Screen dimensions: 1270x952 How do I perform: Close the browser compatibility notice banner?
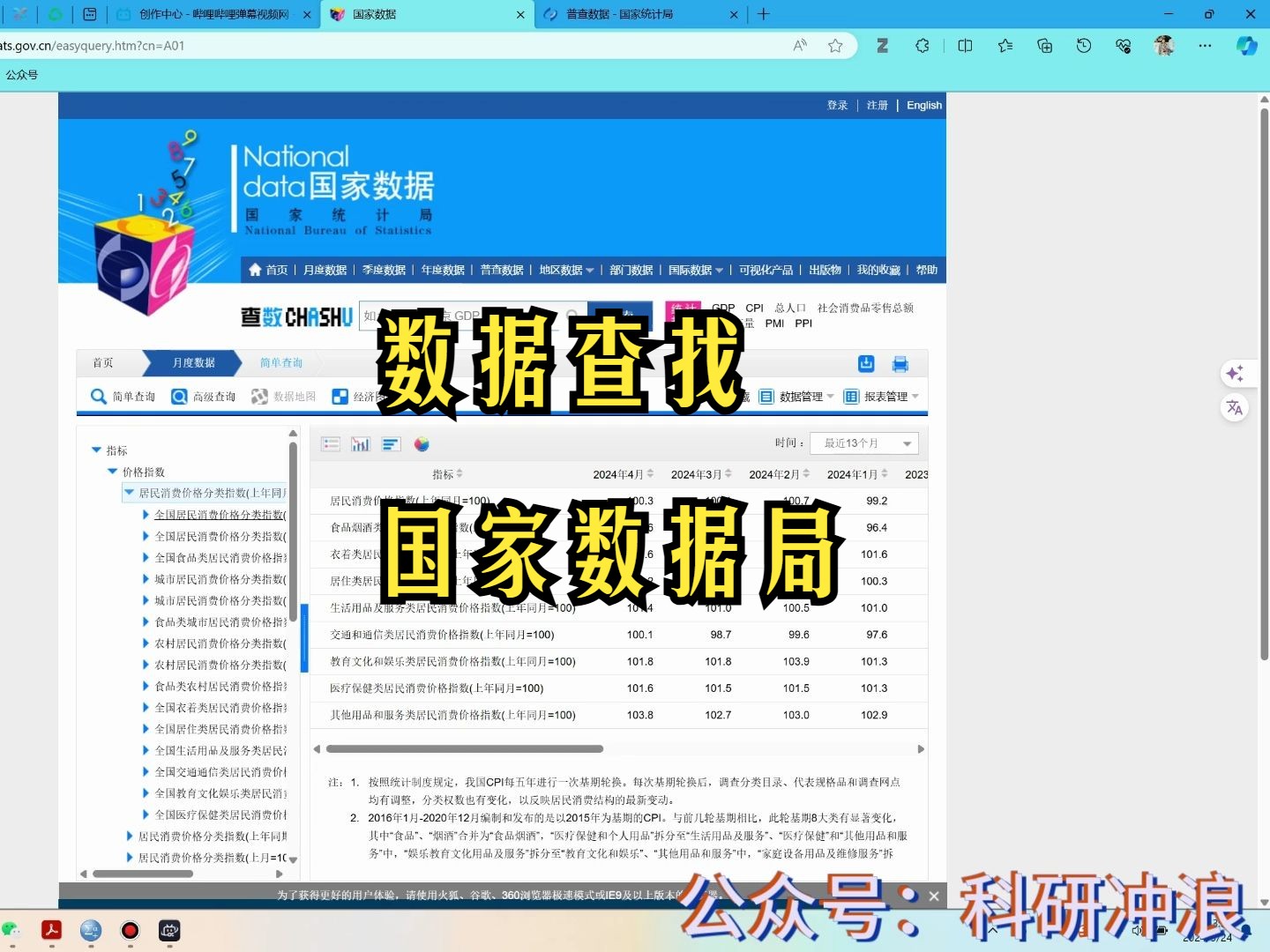click(934, 896)
